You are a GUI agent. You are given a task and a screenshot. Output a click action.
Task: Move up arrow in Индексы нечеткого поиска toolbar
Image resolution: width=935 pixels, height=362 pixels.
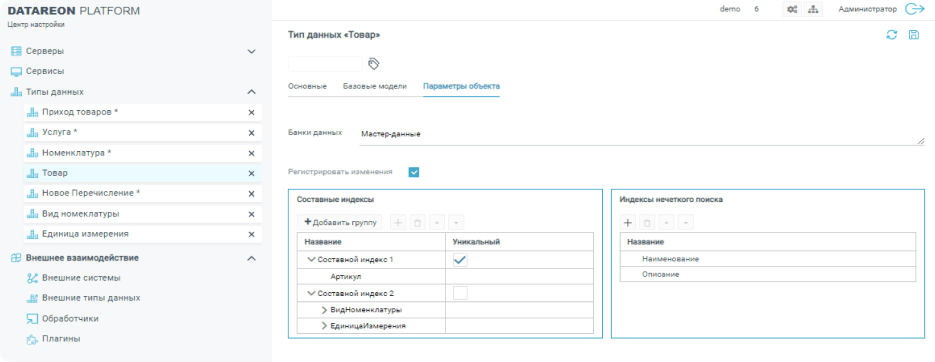click(x=667, y=223)
